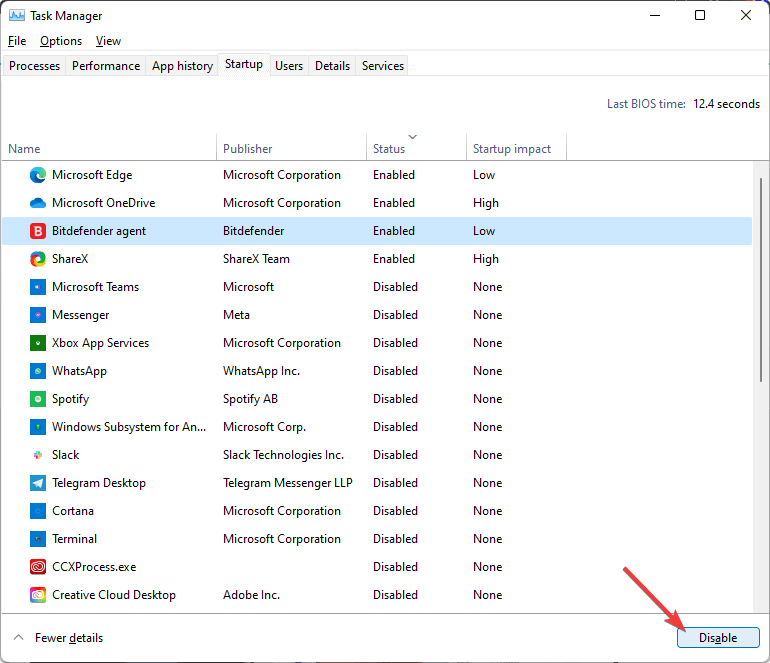
Task: Switch to the Users tab
Action: pos(289,66)
